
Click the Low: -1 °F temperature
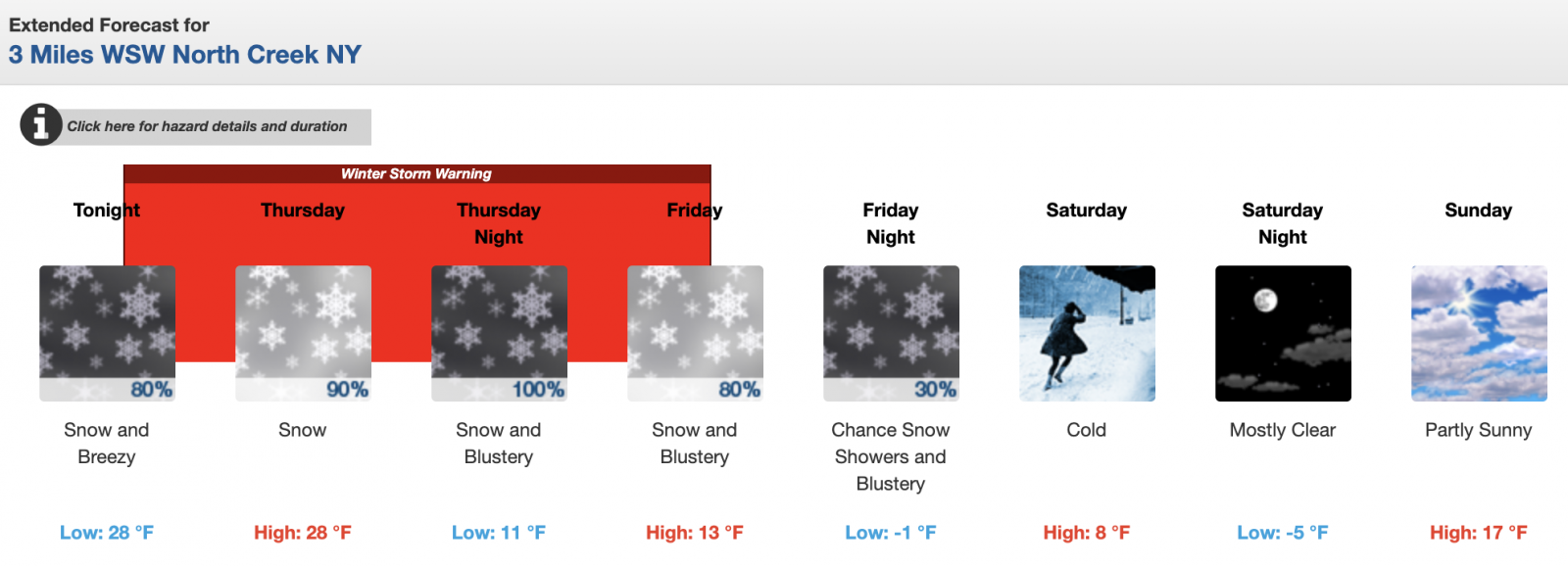891,533
